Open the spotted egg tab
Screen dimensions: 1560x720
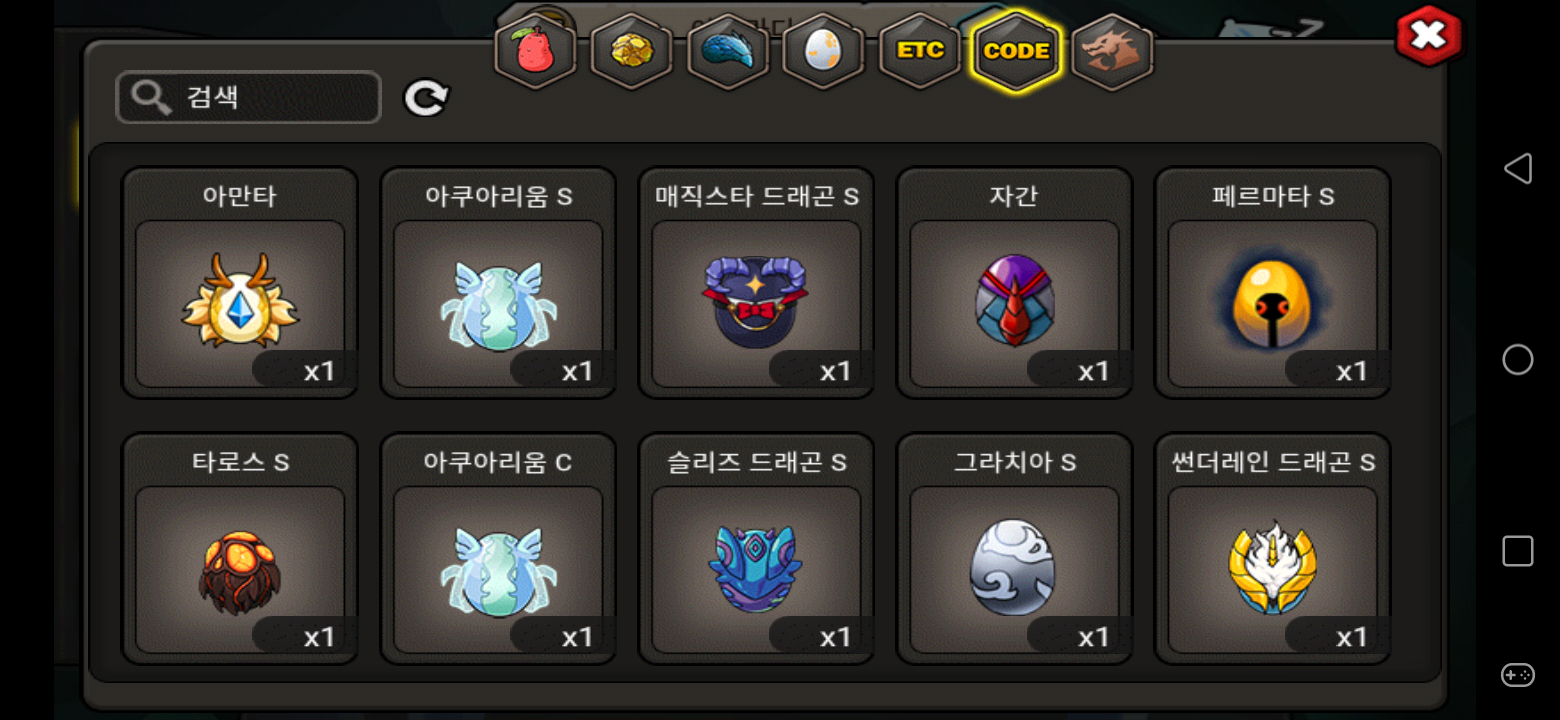tap(824, 52)
